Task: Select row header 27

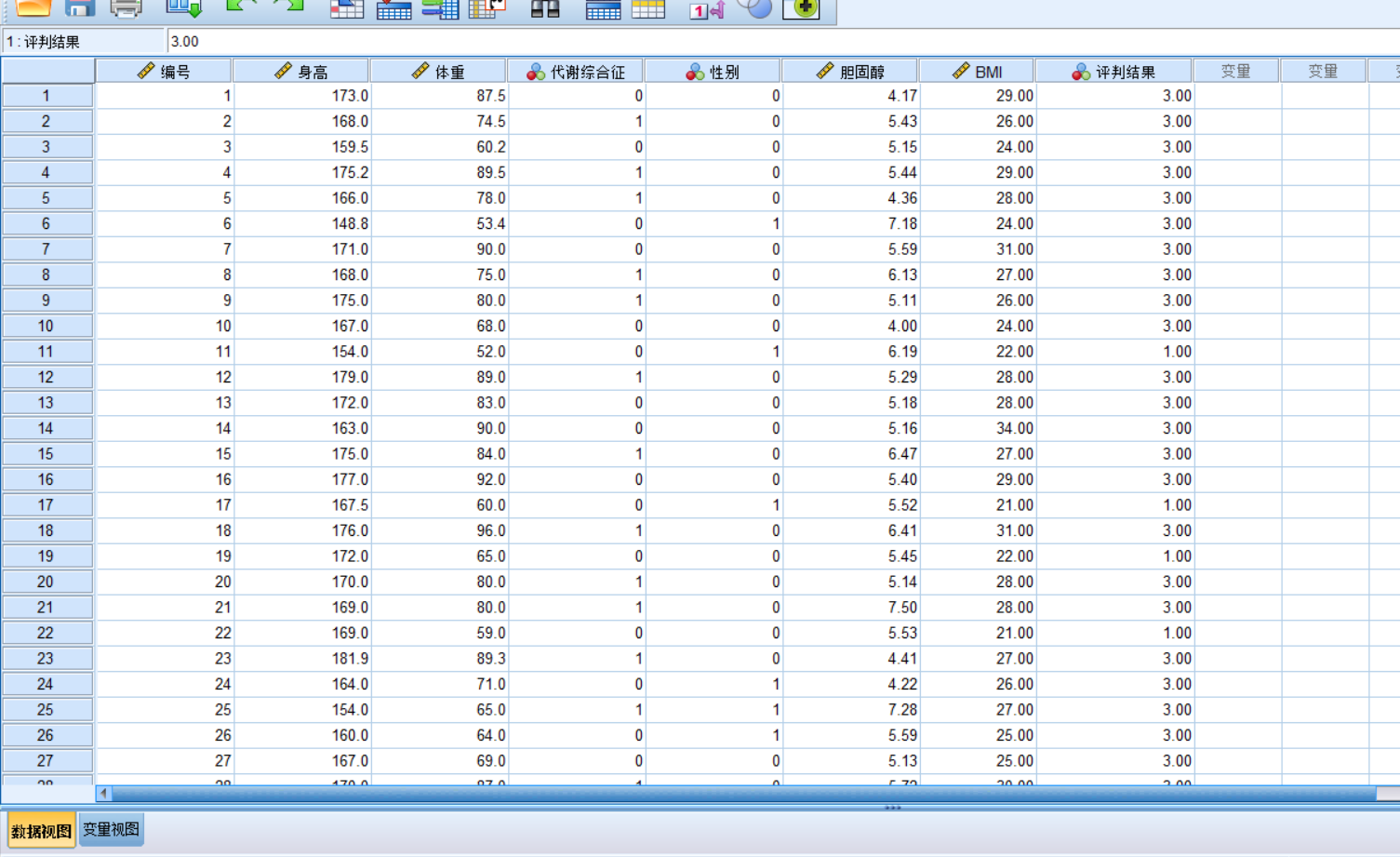Action: 47,761
